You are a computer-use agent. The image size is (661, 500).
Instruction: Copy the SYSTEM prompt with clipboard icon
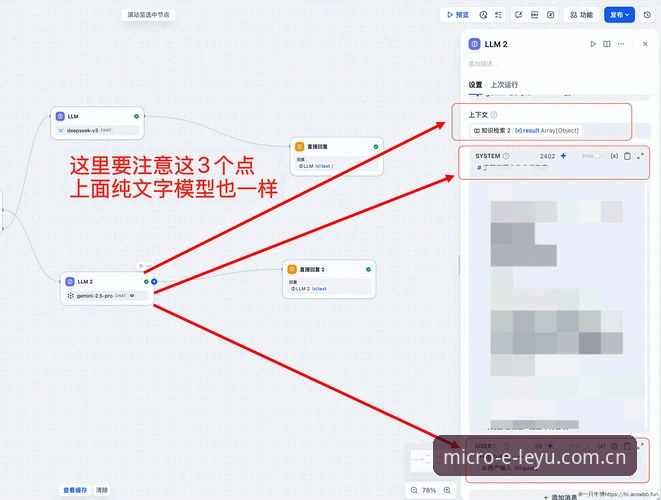pyautogui.click(x=627, y=156)
